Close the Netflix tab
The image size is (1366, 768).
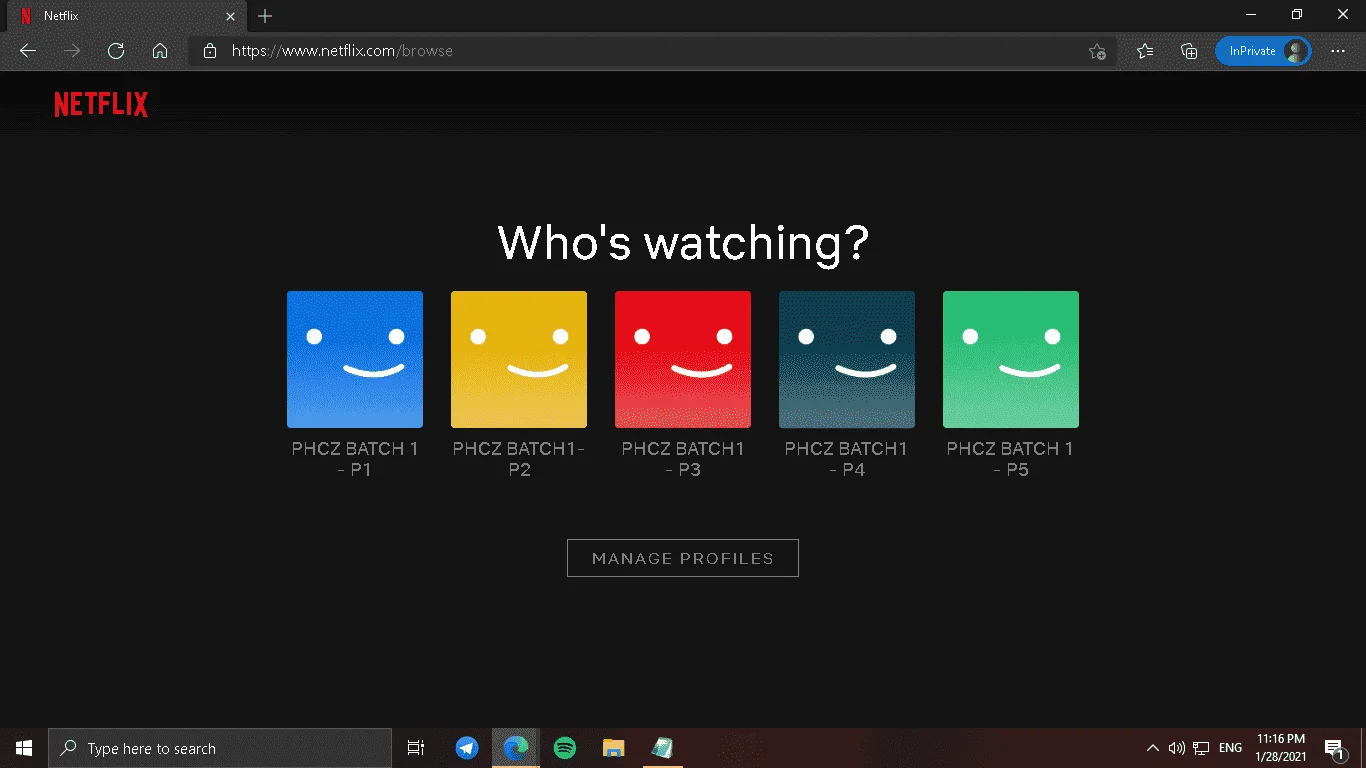[231, 16]
